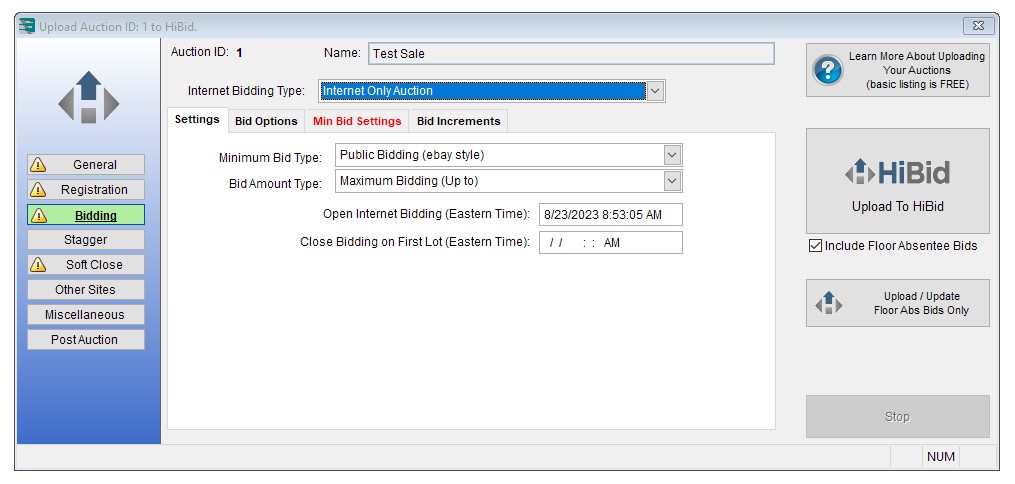Toggle Include Floor Absentee Bids checkbox

pyautogui.click(x=816, y=246)
